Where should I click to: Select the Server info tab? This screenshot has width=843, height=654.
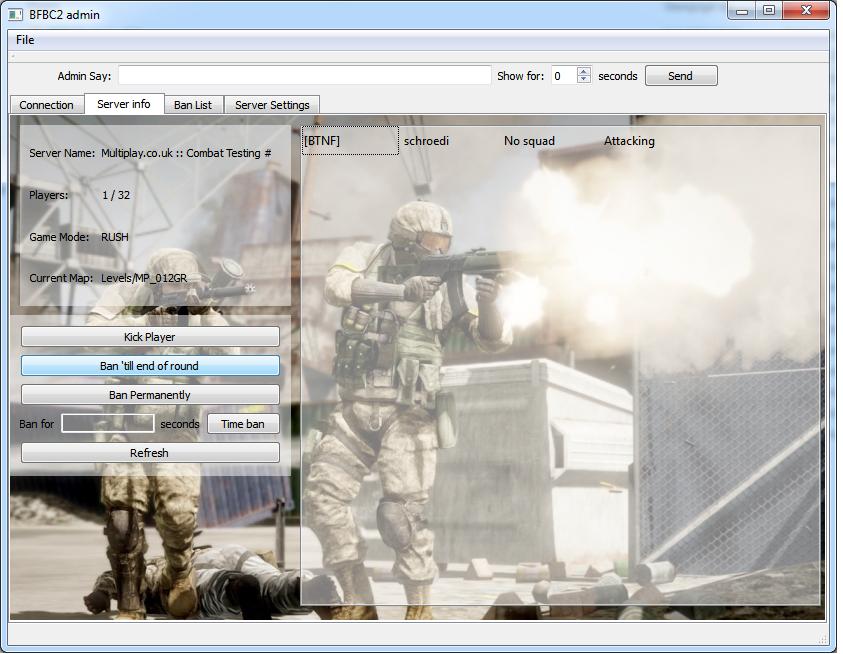click(x=124, y=104)
